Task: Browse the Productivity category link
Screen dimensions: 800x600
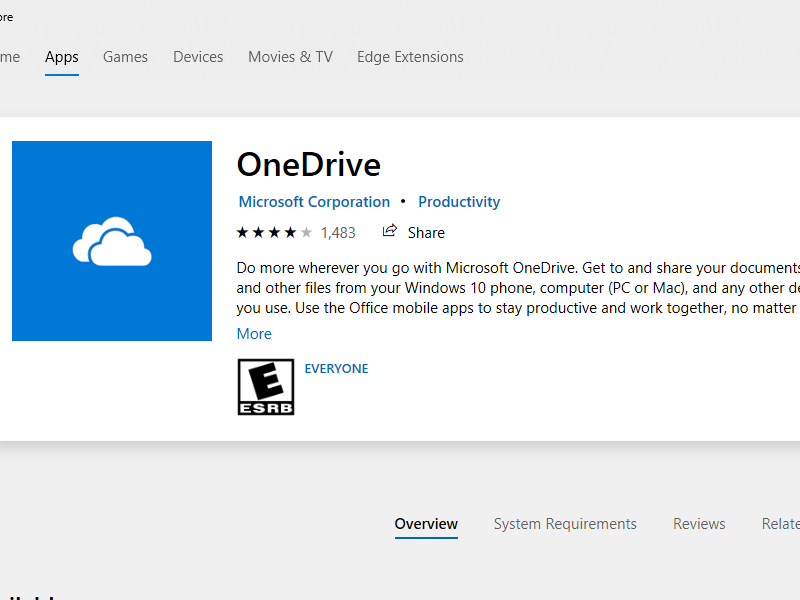Action: tap(459, 201)
